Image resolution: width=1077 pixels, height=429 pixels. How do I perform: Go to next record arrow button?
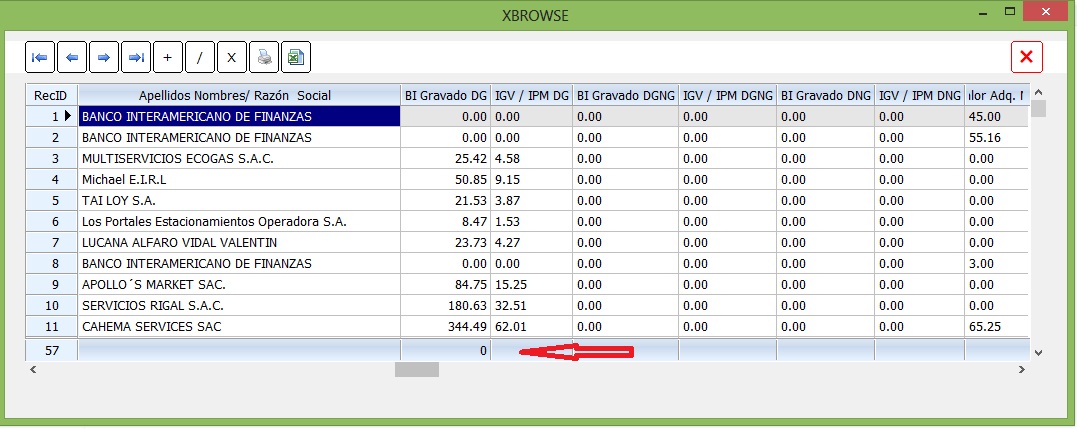click(104, 57)
